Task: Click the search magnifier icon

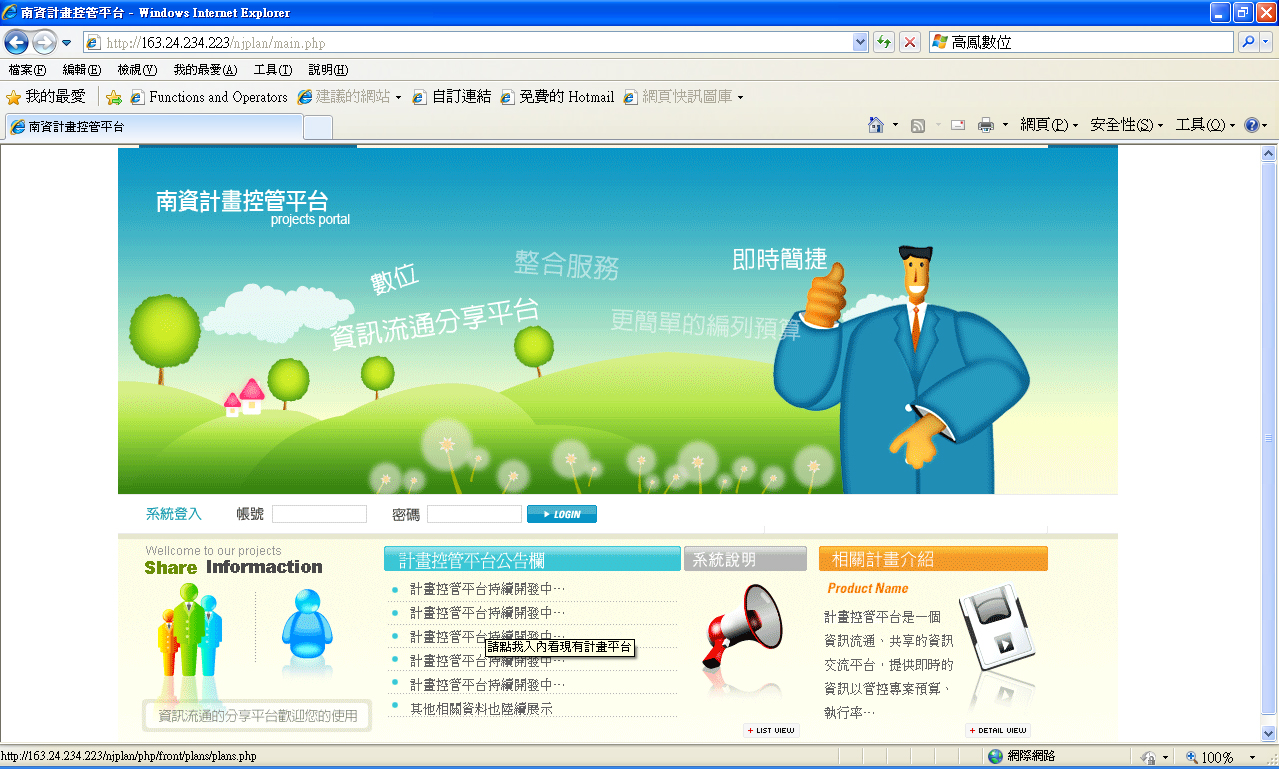Action: coord(1247,42)
